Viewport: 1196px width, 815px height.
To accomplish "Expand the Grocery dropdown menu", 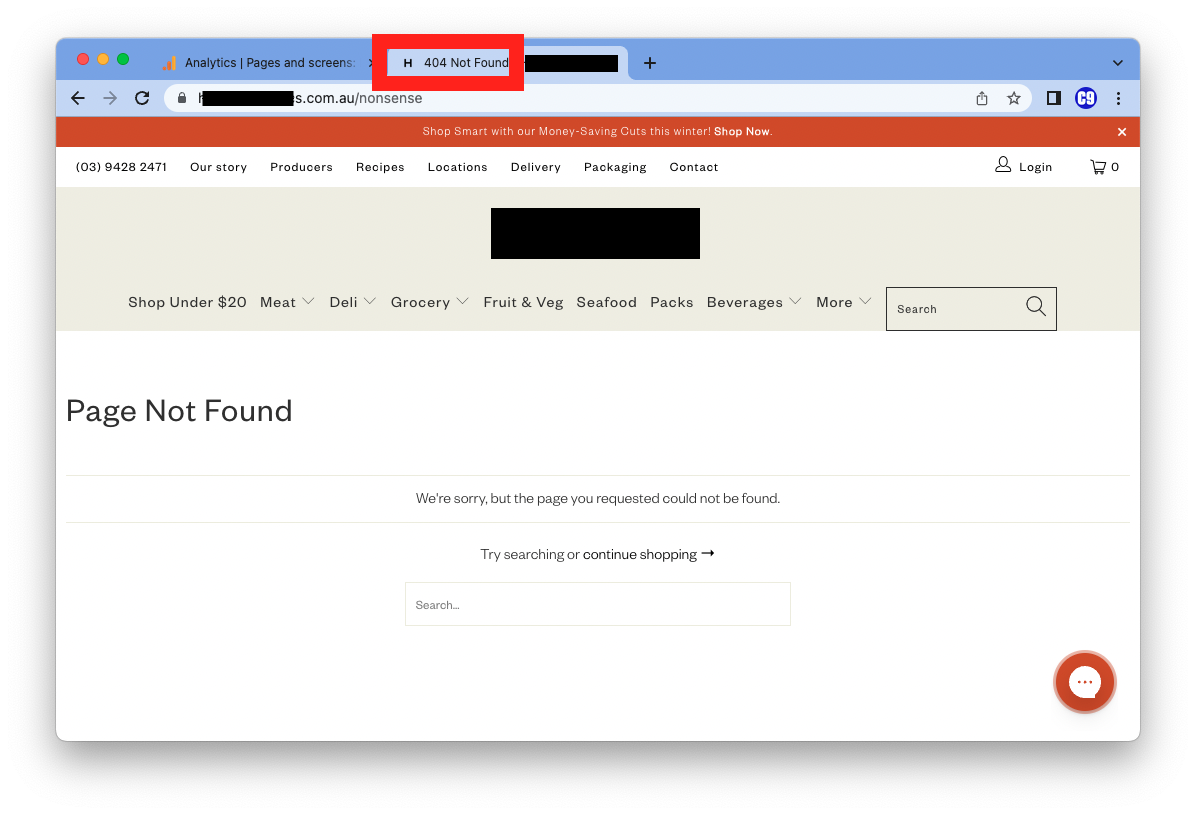I will coord(429,302).
